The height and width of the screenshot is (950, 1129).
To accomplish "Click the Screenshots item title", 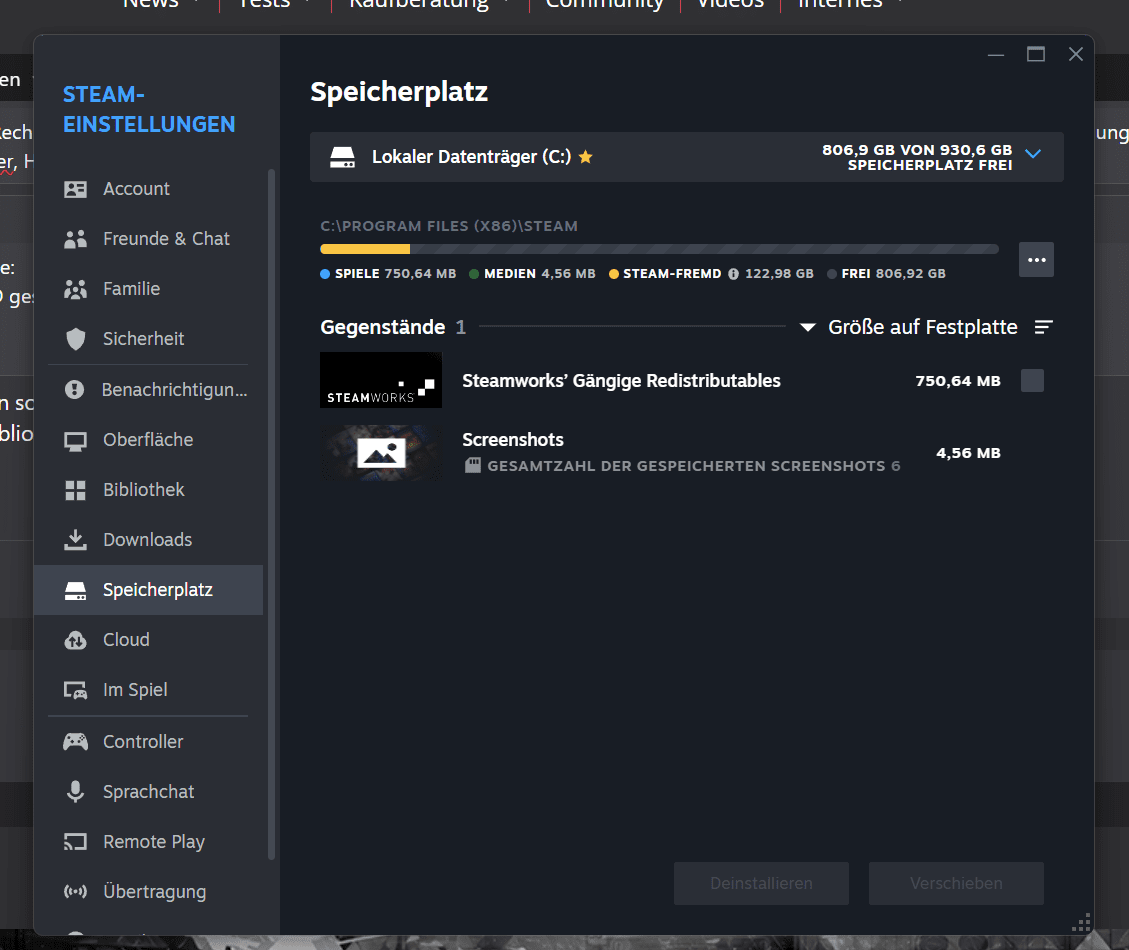I will 513,440.
